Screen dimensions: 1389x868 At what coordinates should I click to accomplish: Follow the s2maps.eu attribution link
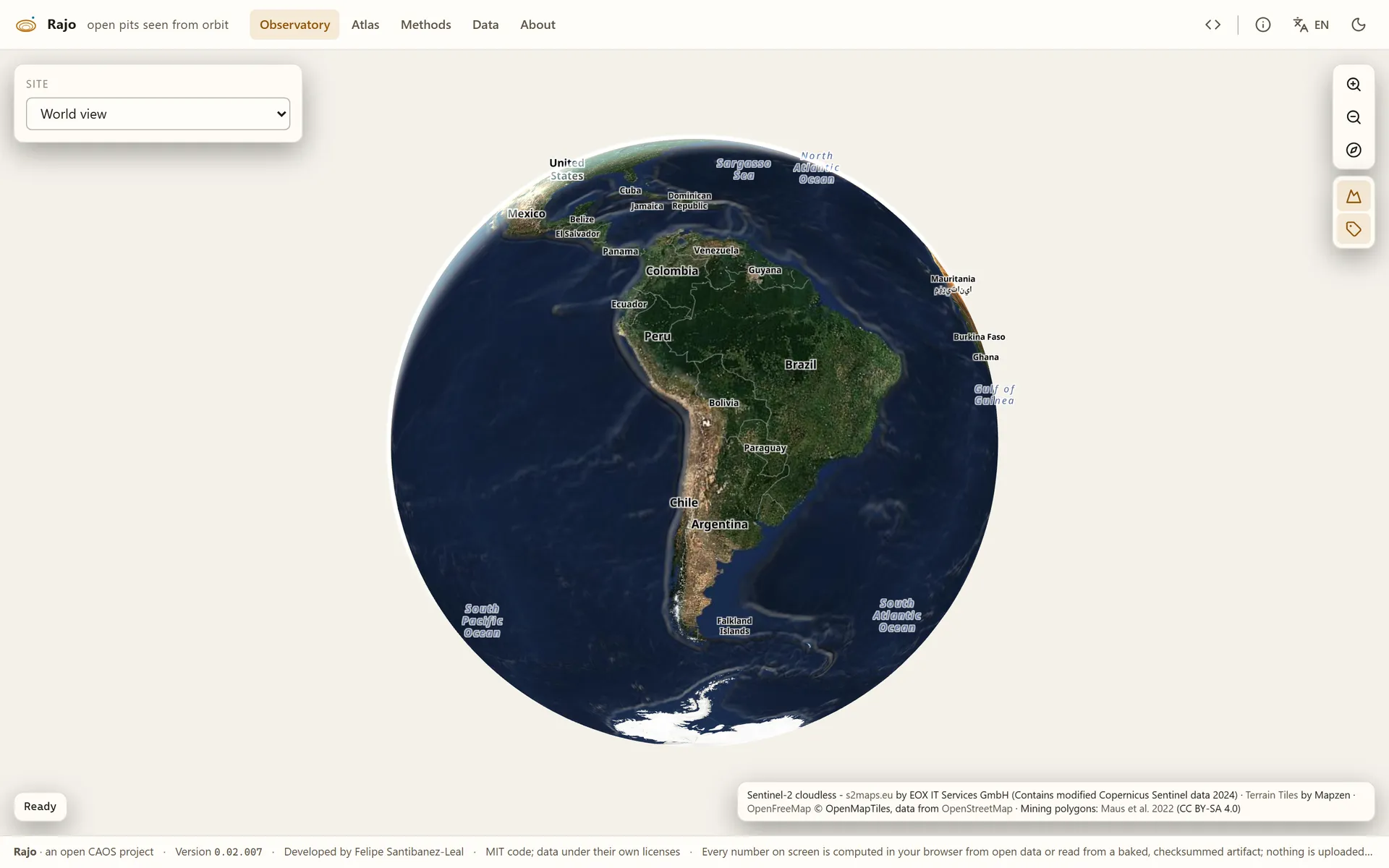[x=869, y=795]
